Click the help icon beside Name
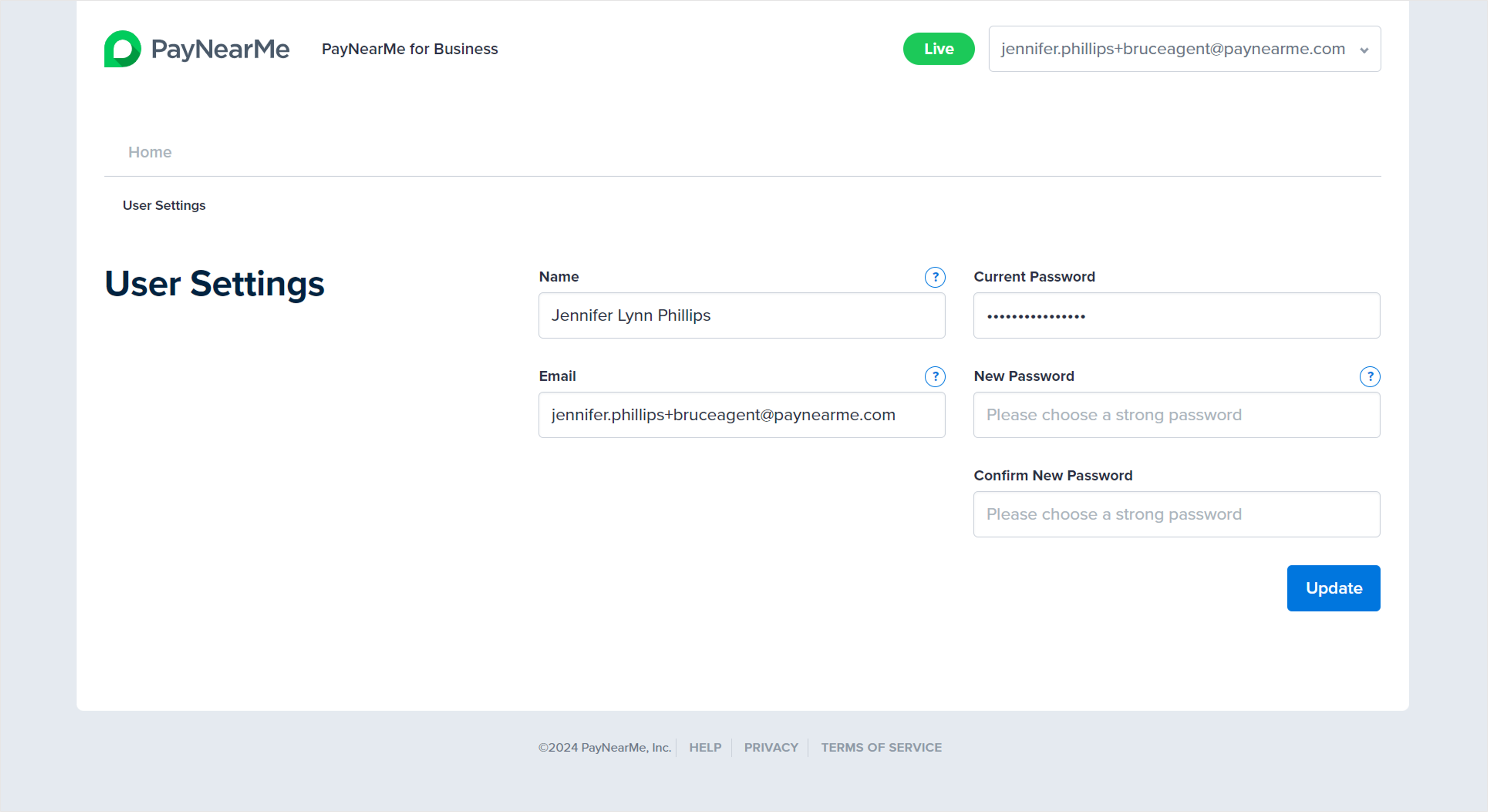1488x812 pixels. click(x=934, y=277)
